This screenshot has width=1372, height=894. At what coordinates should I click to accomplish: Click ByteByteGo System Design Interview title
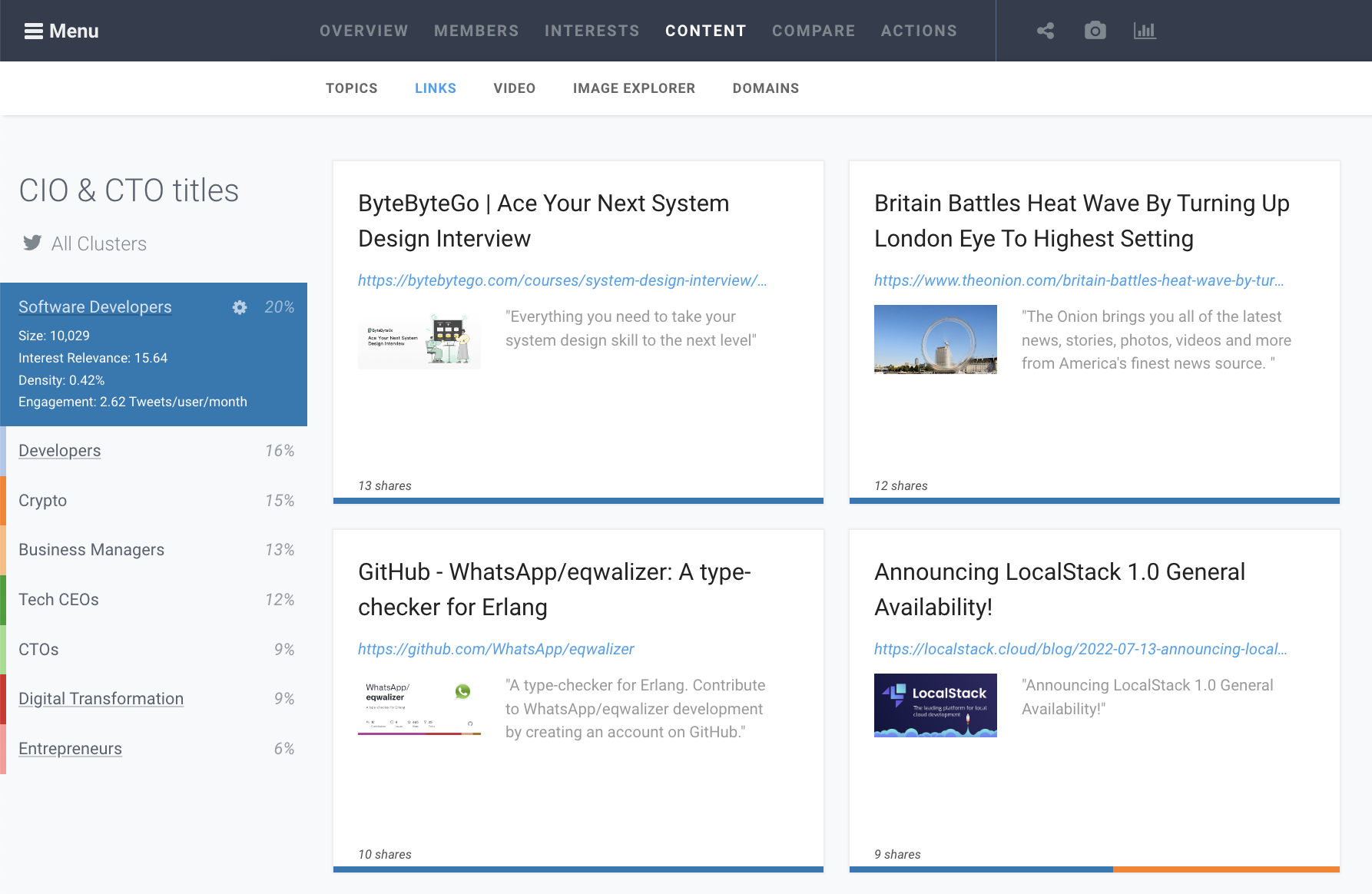pyautogui.click(x=544, y=221)
